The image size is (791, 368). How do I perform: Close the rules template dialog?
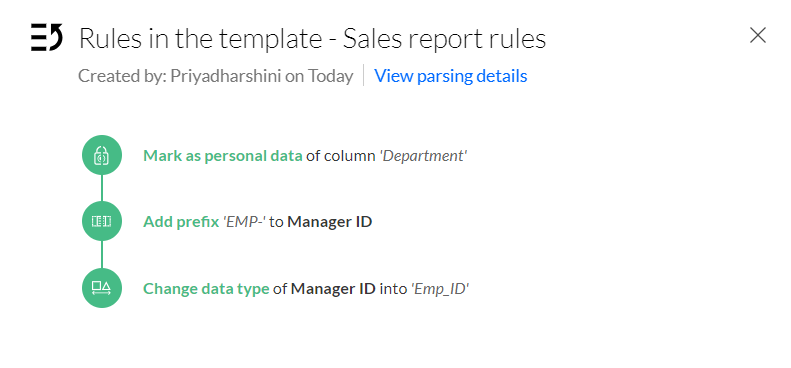[758, 36]
